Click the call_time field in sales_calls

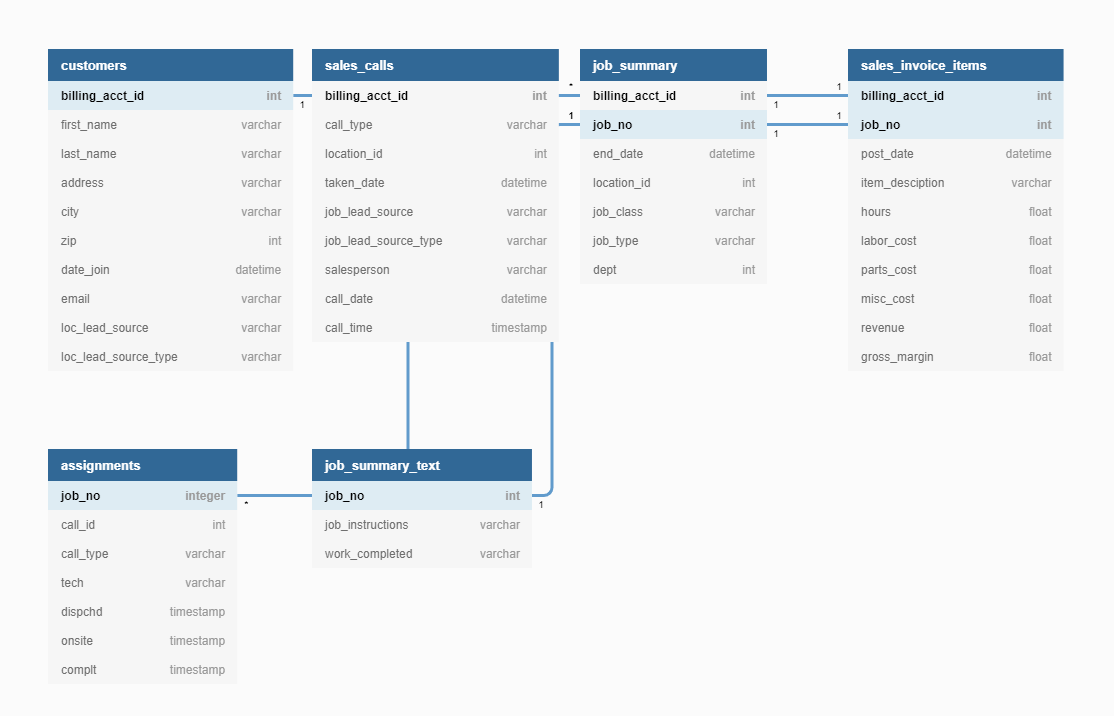click(435, 328)
